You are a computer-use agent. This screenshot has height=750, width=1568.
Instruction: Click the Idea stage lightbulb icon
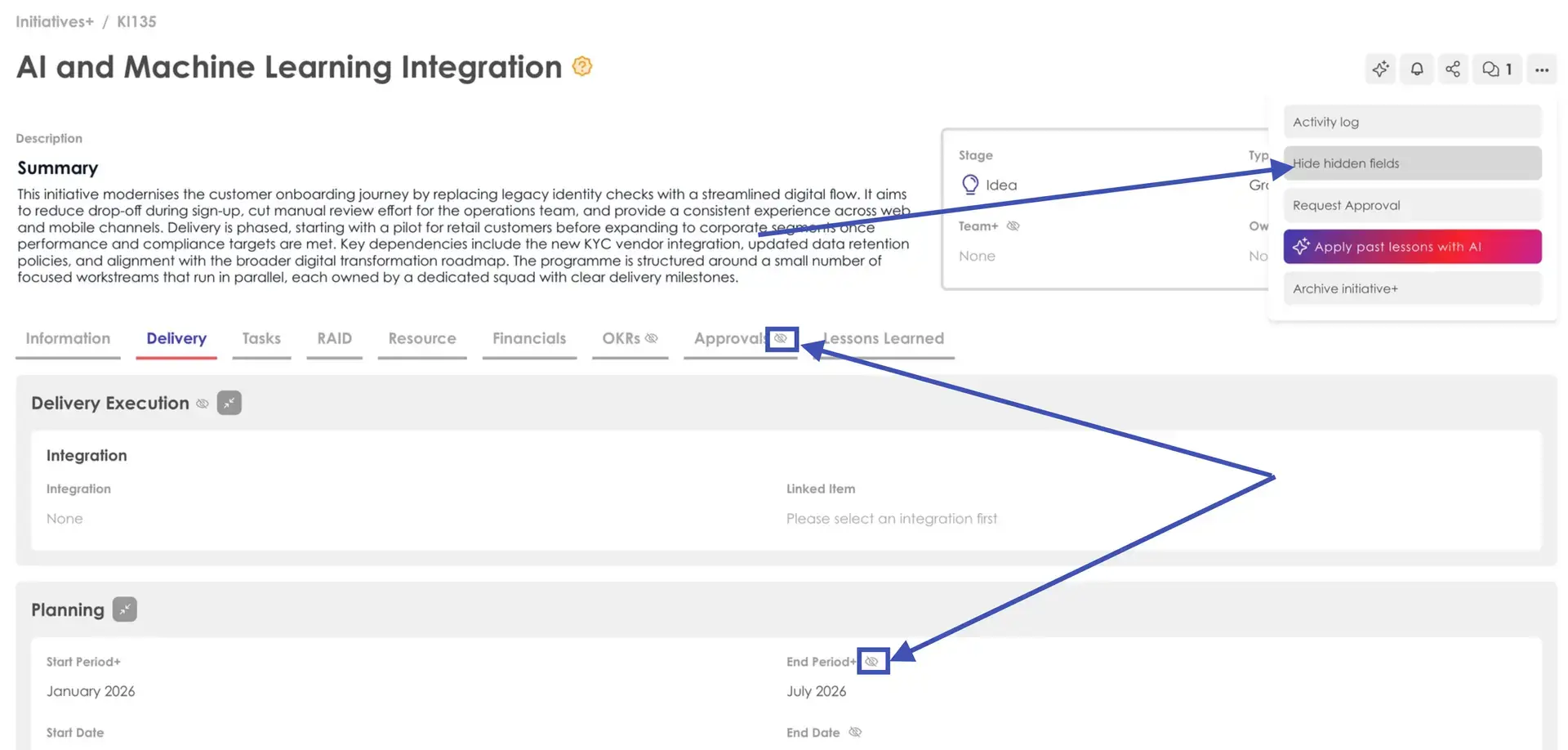tap(970, 185)
